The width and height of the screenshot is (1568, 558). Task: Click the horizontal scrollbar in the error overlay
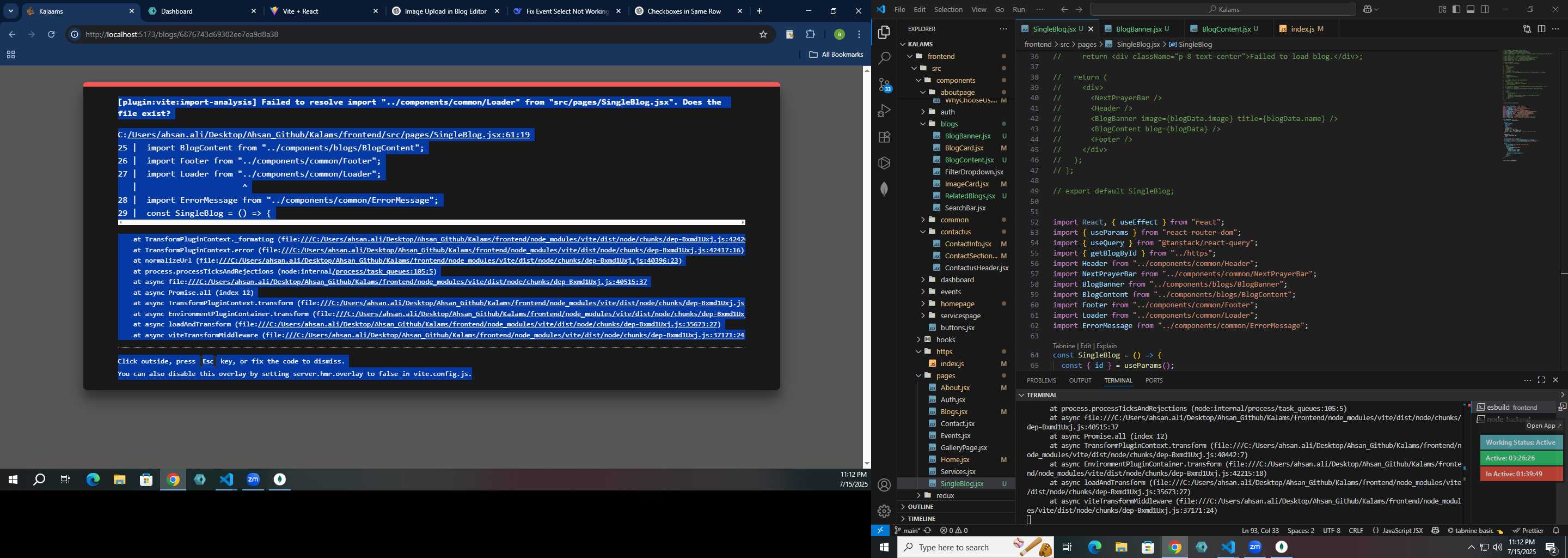[x=432, y=223]
